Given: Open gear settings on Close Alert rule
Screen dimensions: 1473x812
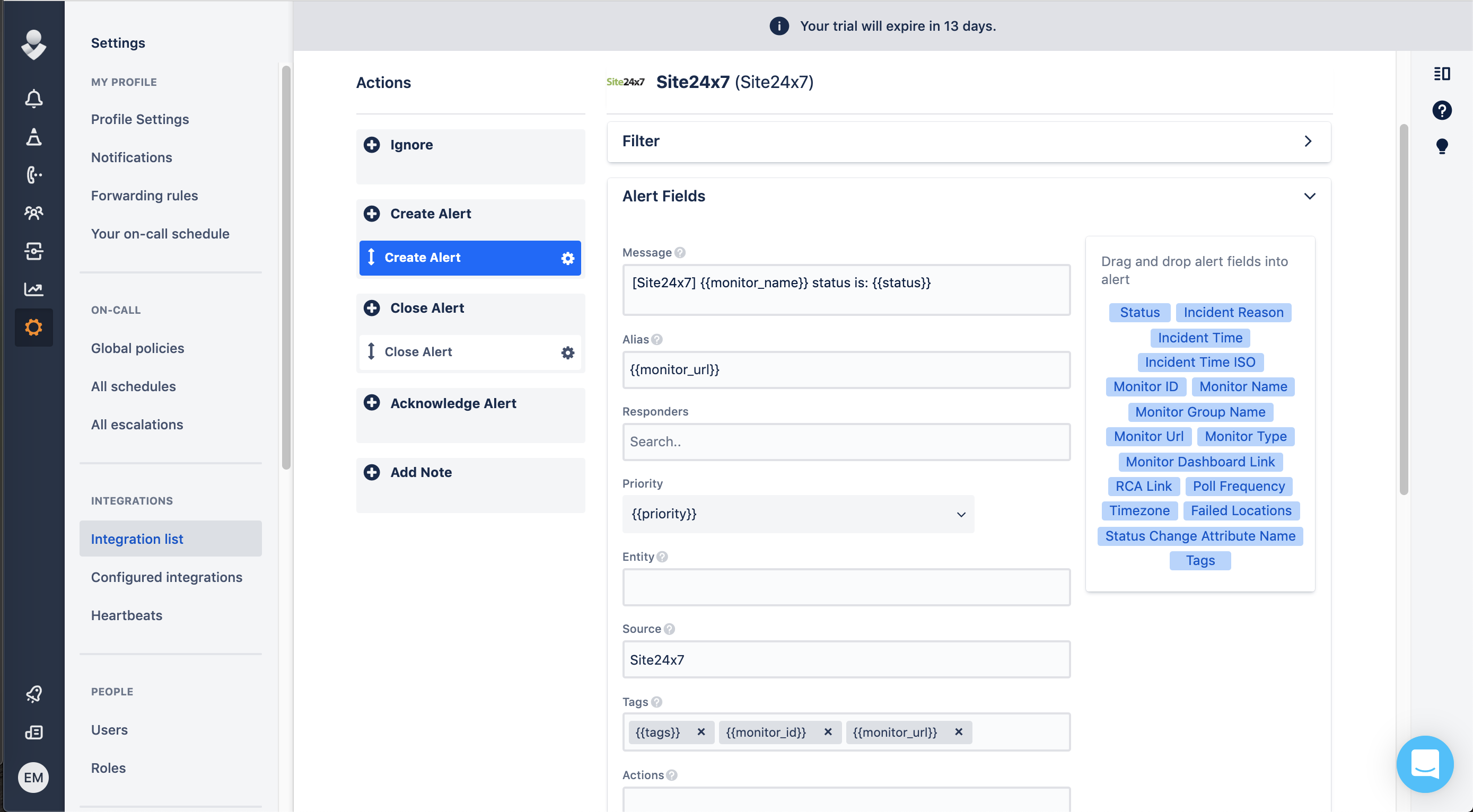Looking at the screenshot, I should pyautogui.click(x=567, y=352).
